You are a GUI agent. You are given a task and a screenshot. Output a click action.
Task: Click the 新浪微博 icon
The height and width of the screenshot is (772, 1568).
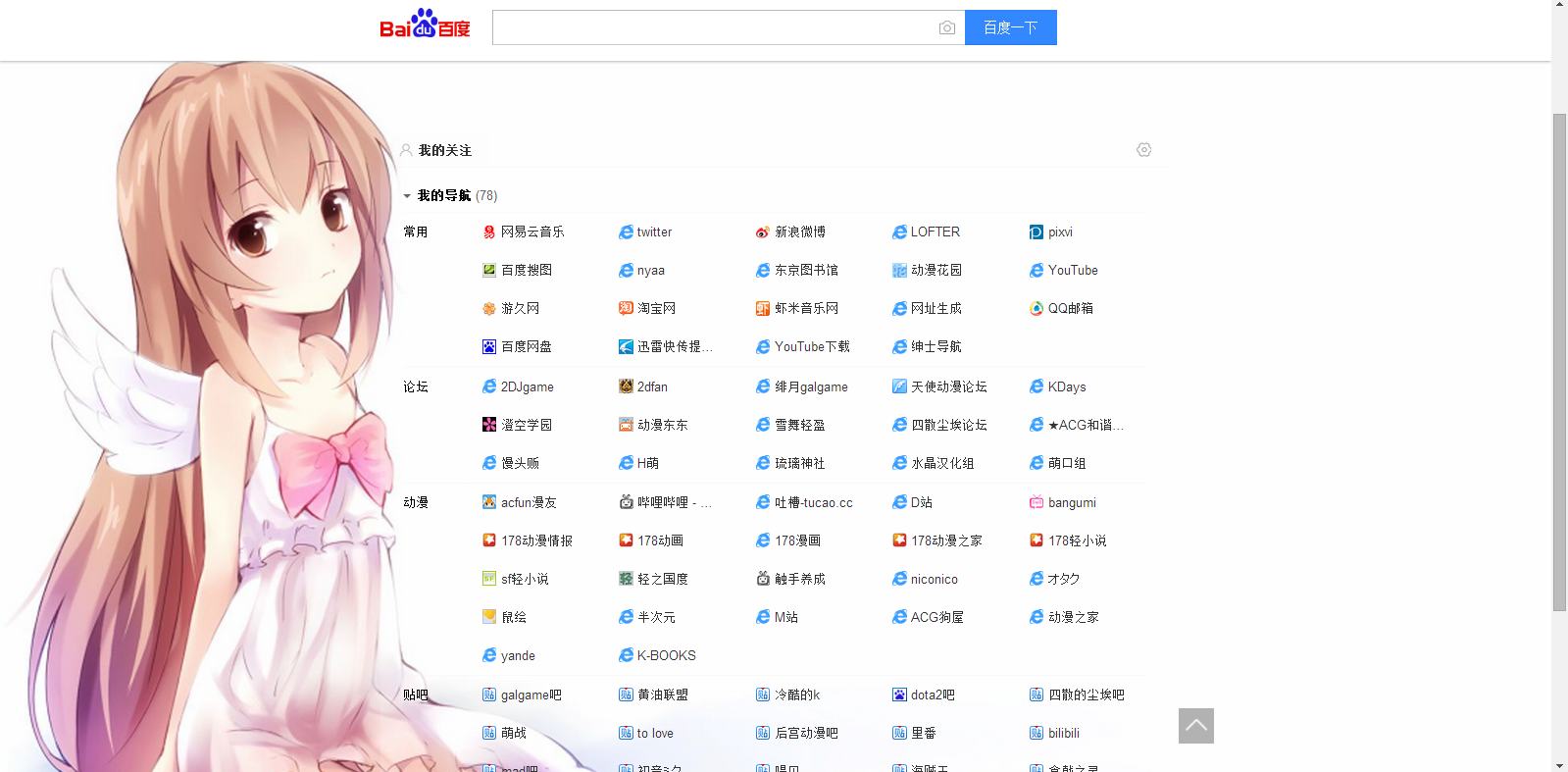pyautogui.click(x=762, y=232)
